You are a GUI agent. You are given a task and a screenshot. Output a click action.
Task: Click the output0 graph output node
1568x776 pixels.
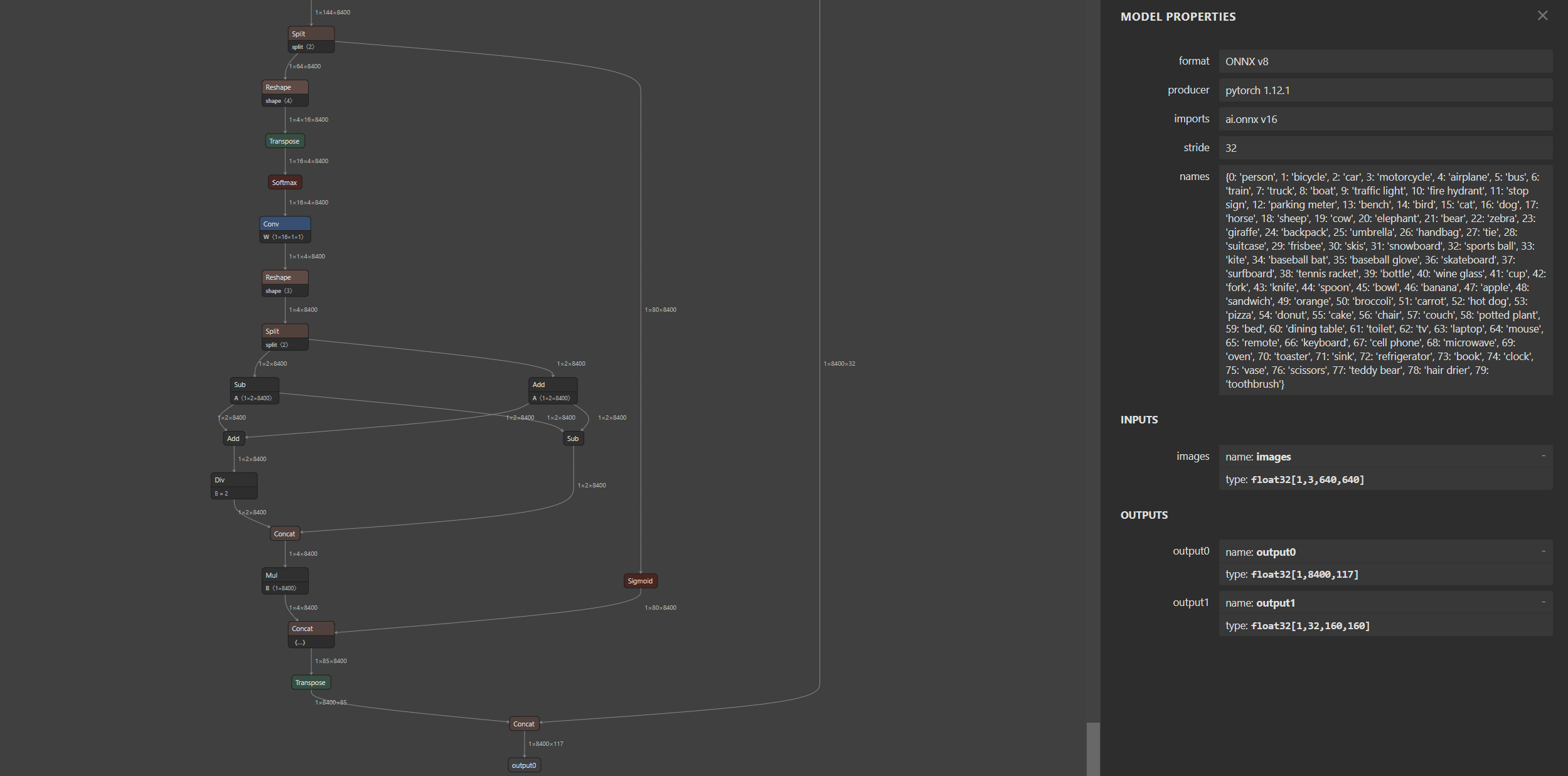coord(524,765)
